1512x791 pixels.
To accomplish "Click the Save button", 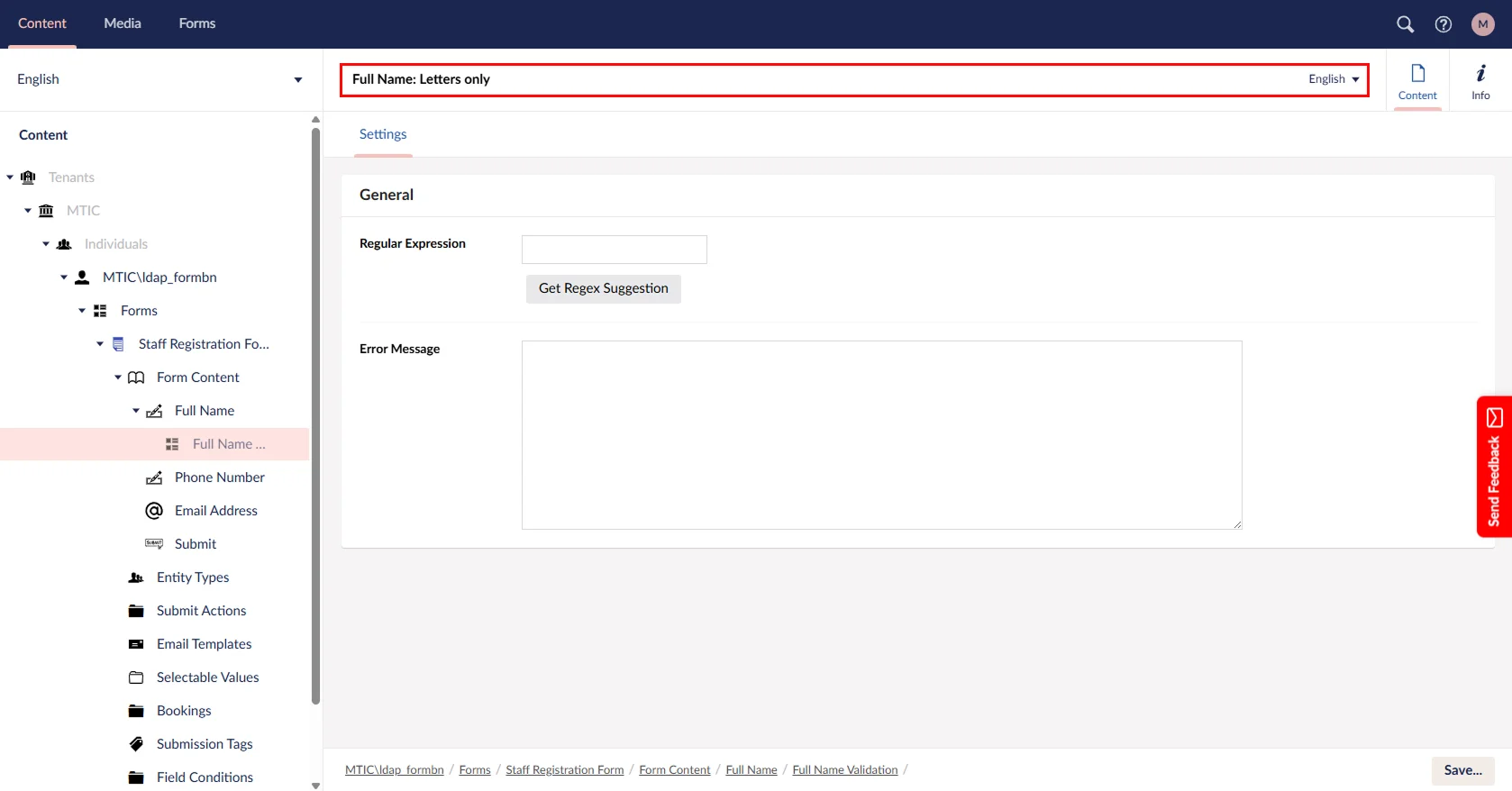I will coord(1462,770).
